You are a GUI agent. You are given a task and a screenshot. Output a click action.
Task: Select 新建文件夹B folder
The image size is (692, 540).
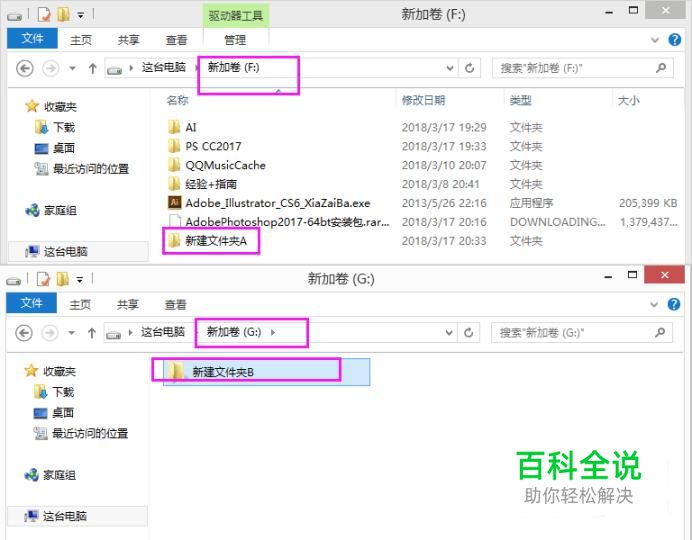[267, 372]
